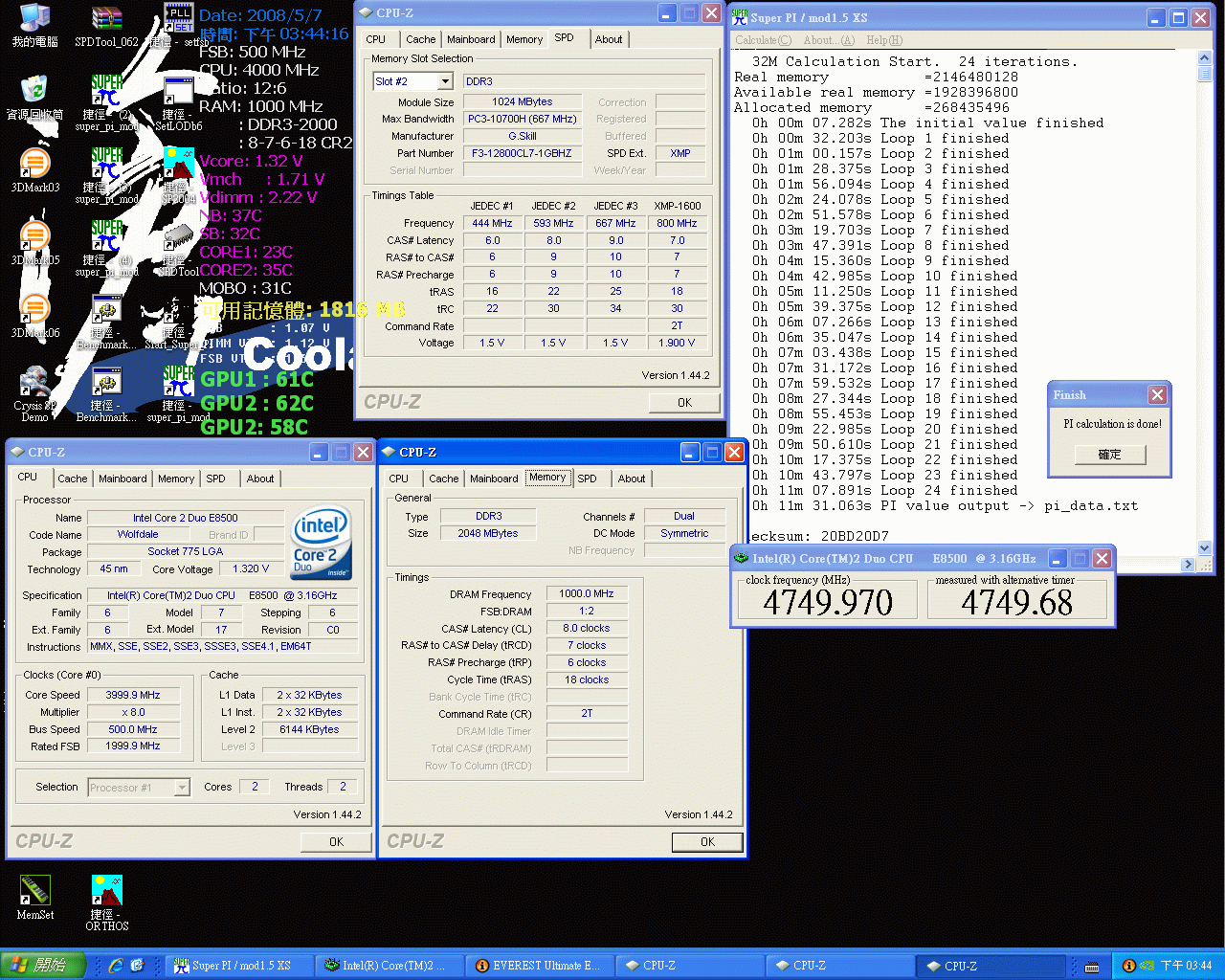Open Calculate(C) menu in Super PI
The width and height of the screenshot is (1225, 980).
pos(763,40)
